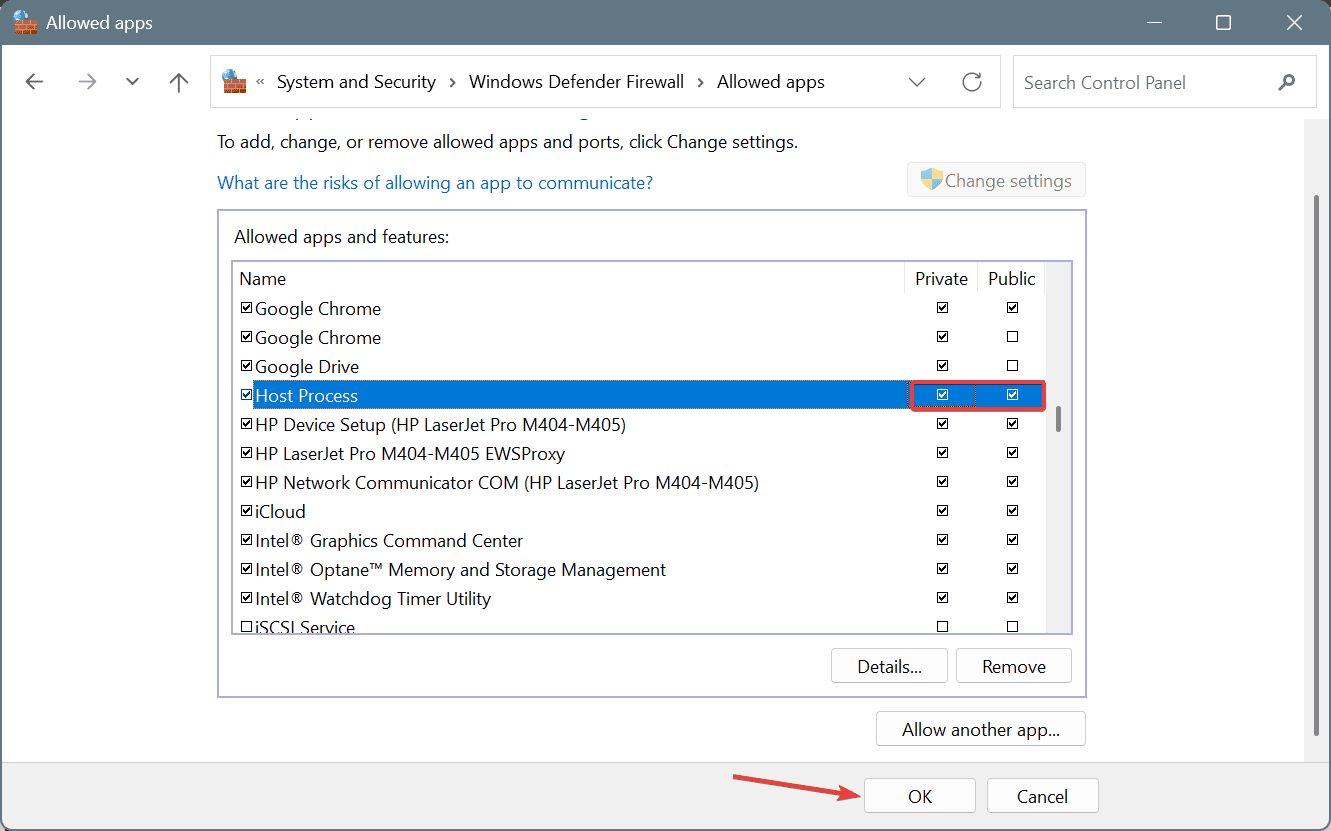Uncheck Private box for Host Process

click(942, 395)
